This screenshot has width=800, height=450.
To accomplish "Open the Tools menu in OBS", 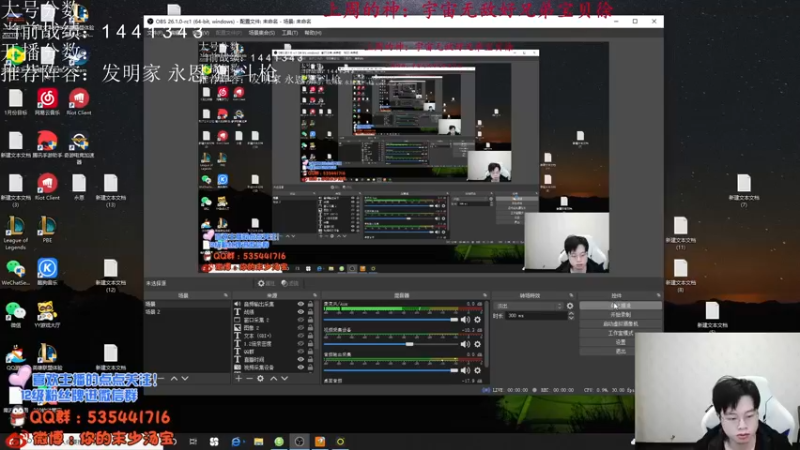I will (290, 33).
